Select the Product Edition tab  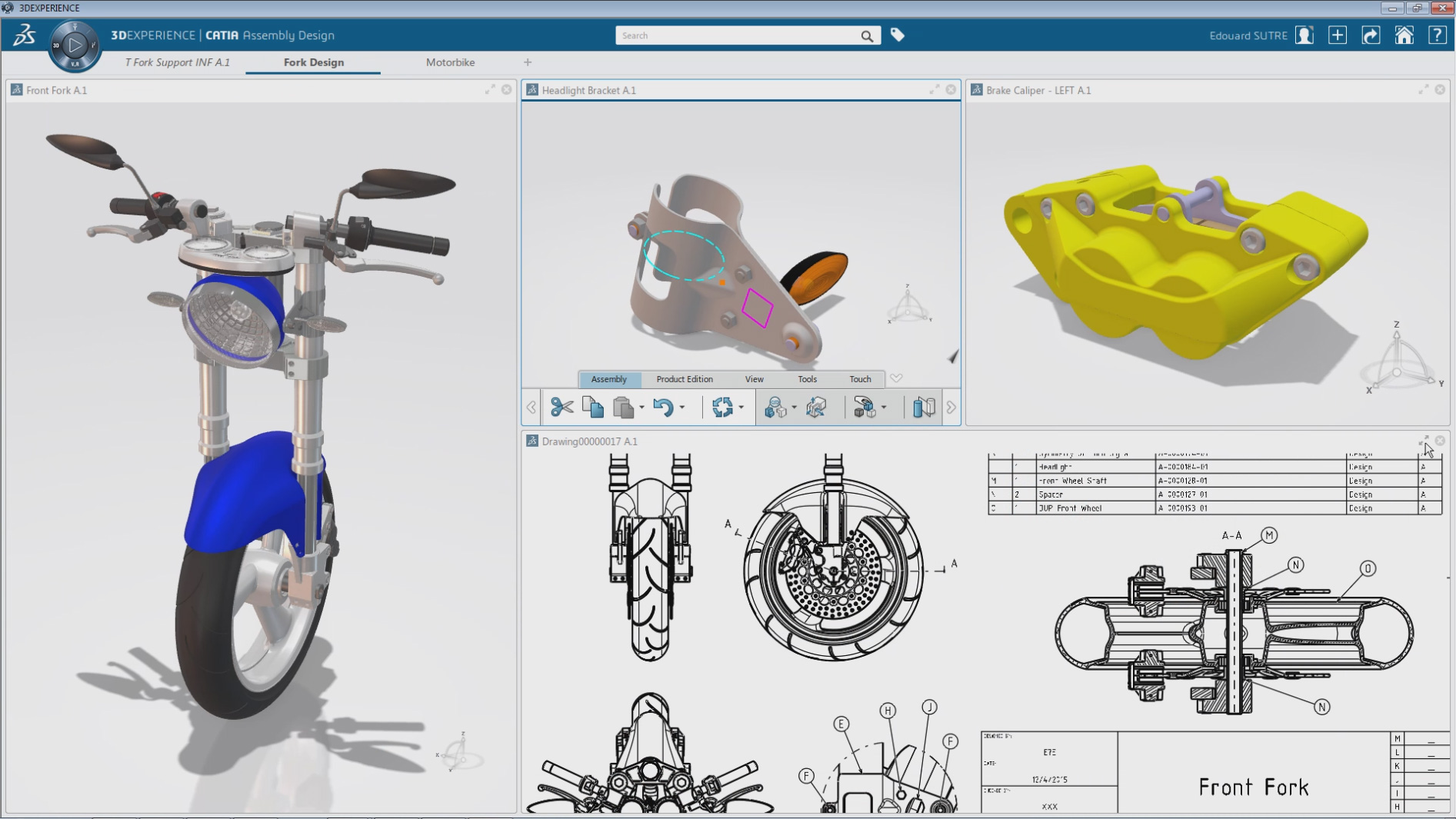pos(685,379)
